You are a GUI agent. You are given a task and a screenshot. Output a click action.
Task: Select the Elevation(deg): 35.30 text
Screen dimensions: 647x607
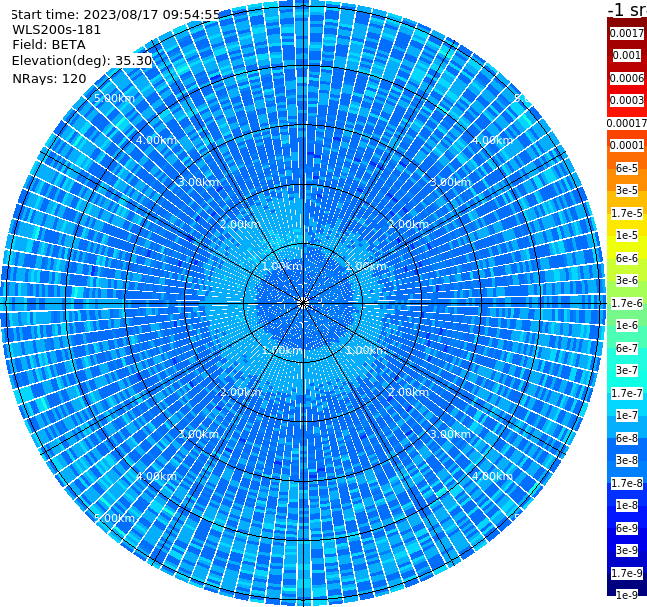tap(82, 61)
